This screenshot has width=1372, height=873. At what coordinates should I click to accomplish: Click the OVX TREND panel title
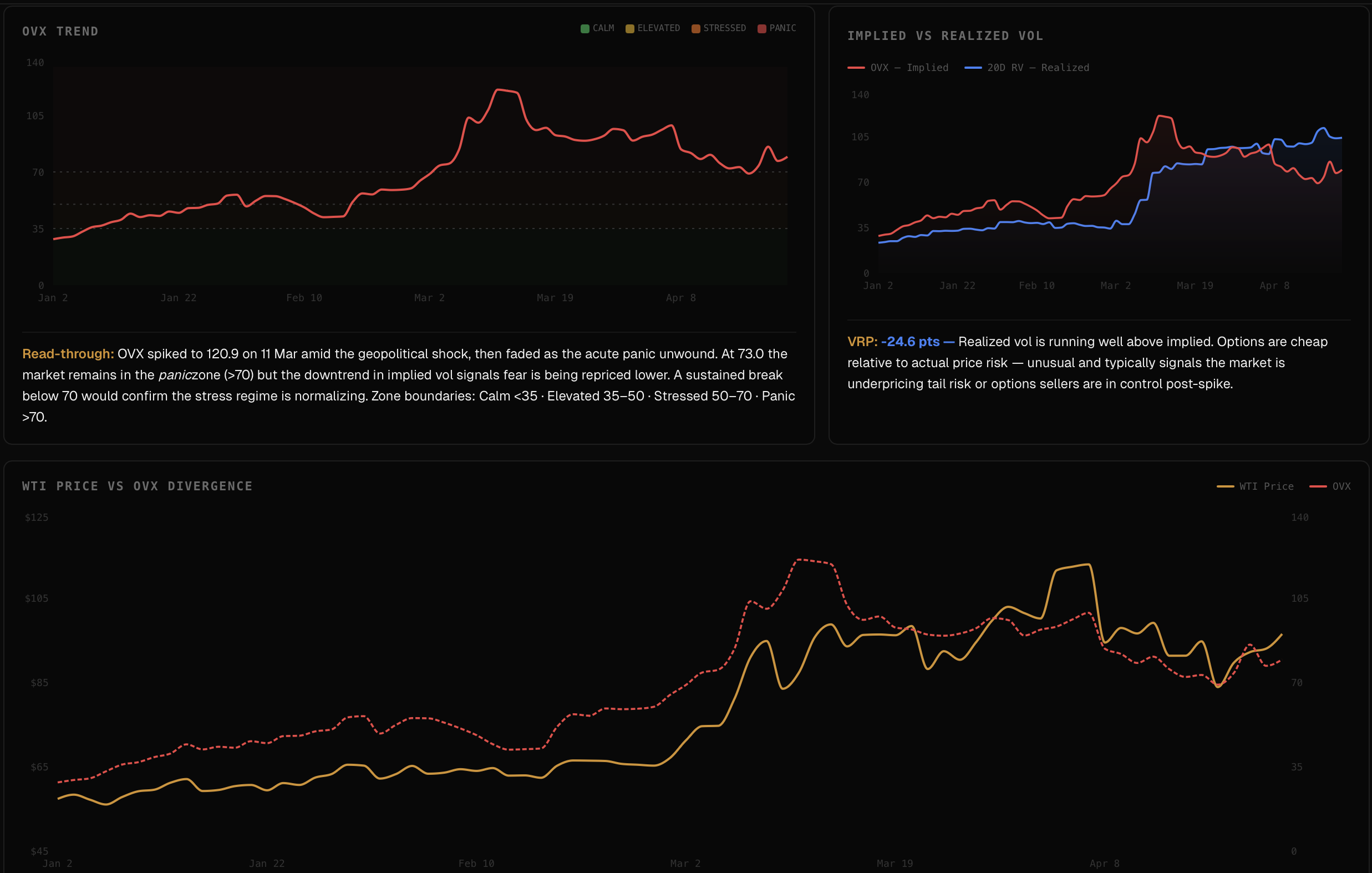pos(60,32)
